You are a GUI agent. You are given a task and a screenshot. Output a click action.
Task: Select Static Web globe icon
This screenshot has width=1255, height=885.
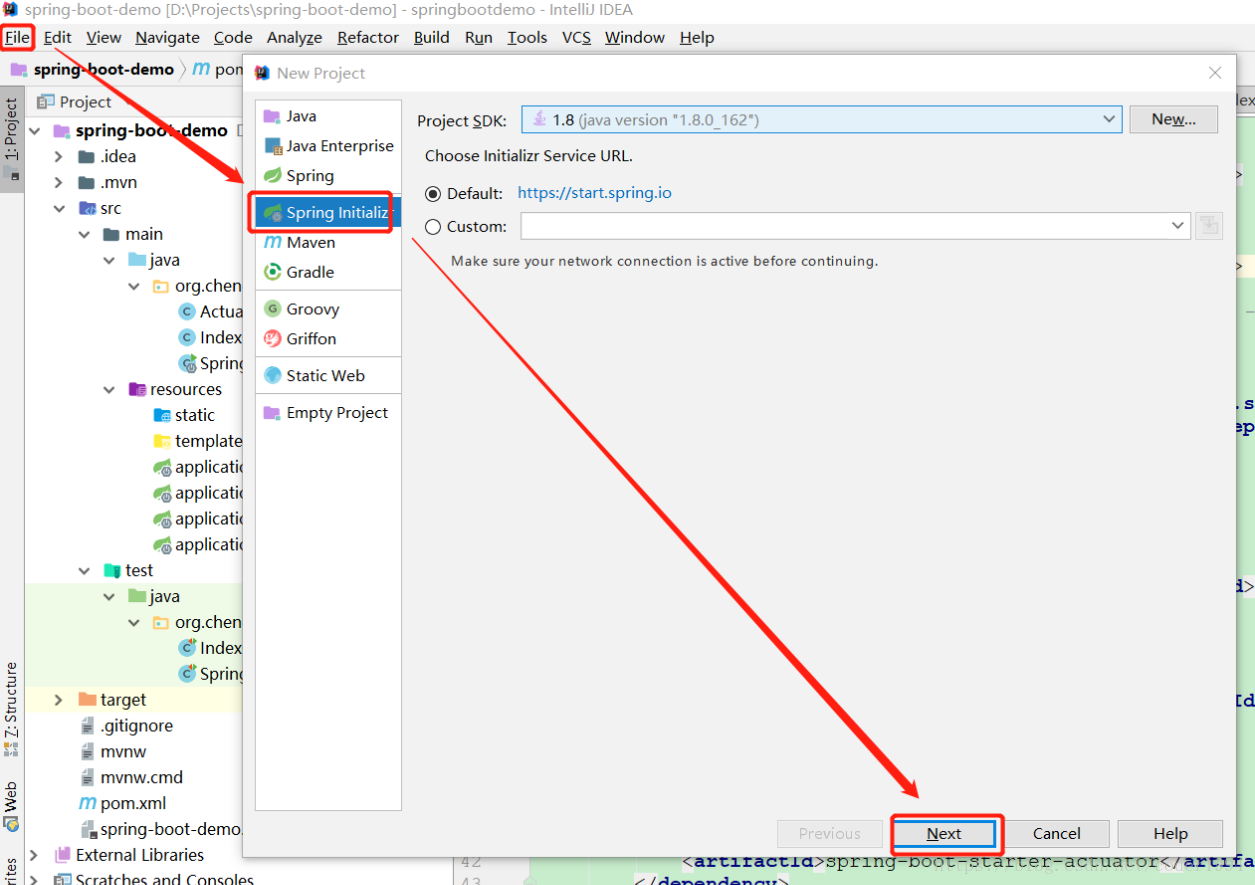pos(272,376)
